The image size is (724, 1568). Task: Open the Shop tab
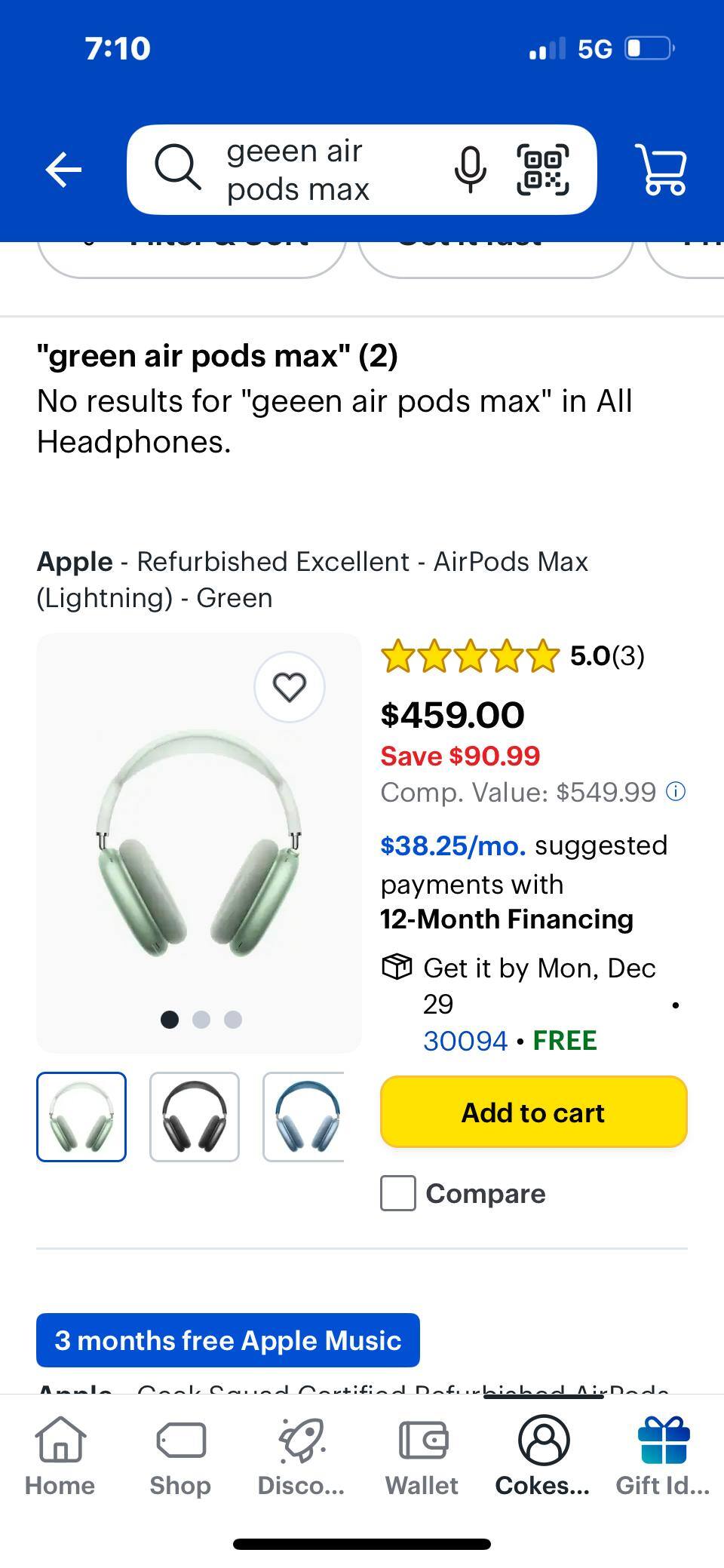180,1456
